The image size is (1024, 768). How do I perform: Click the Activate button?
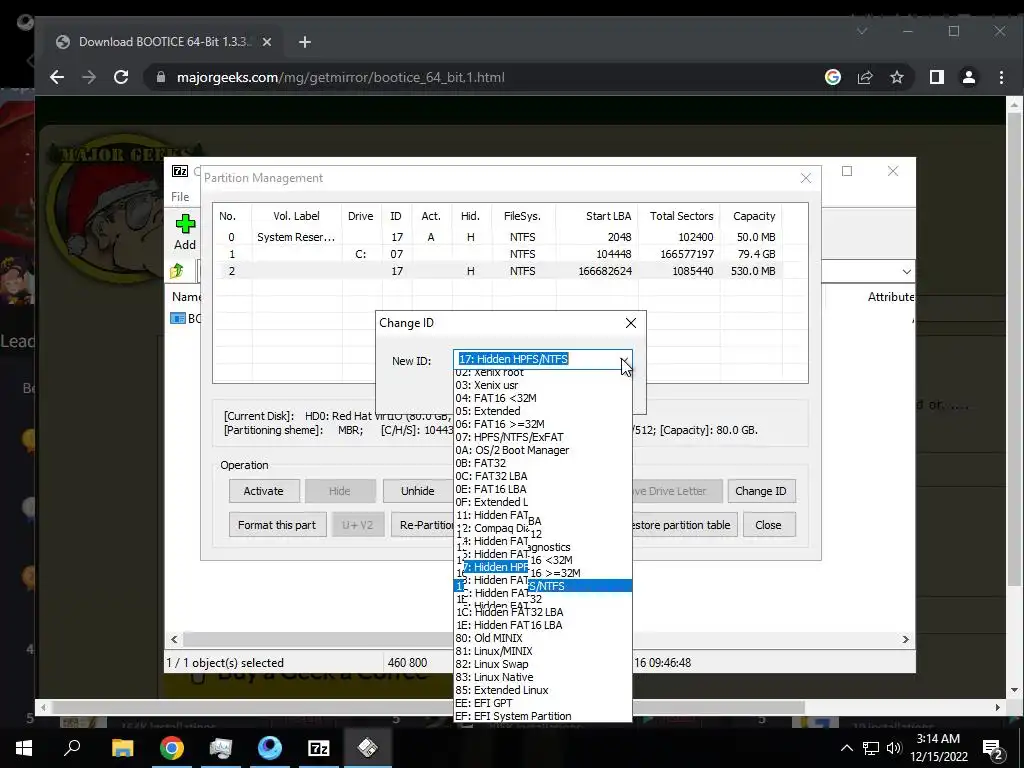click(264, 491)
